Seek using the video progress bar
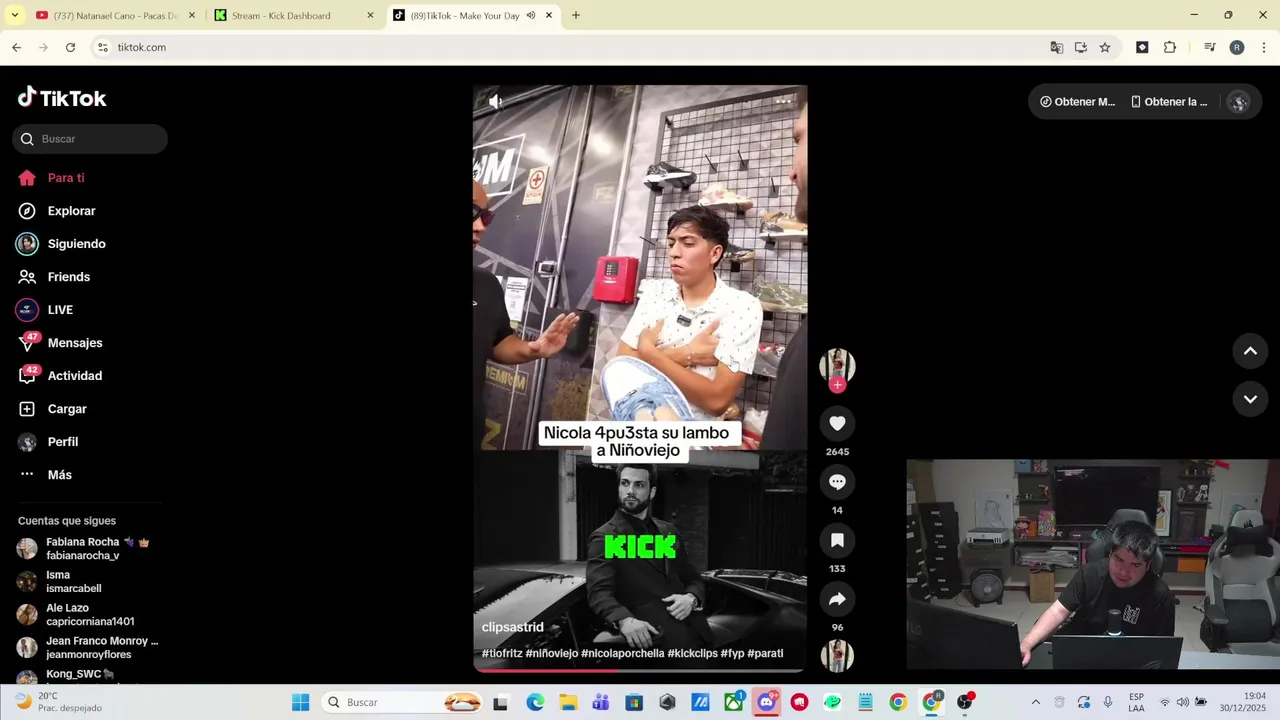Viewport: 1280px width, 720px height. 640,670
